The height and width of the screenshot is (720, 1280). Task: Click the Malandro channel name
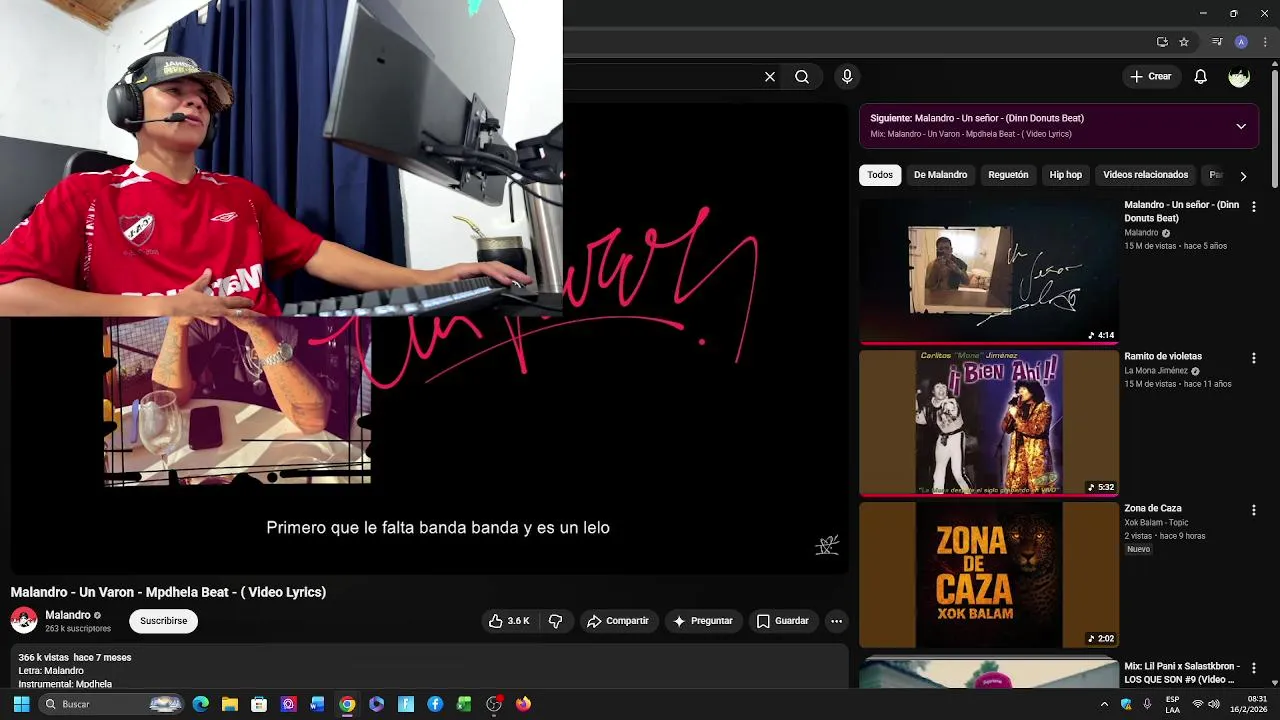68,615
